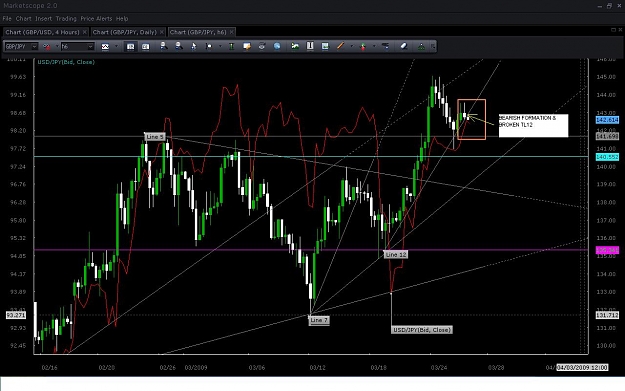Toggle the highlighted toolbar mode button
625x391 pixels.
pos(130,47)
